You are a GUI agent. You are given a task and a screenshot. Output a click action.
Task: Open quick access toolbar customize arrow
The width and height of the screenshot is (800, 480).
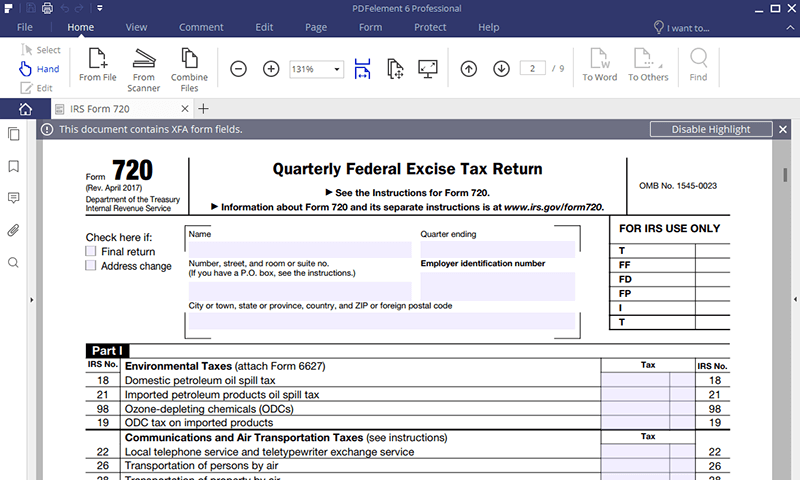pos(99,8)
